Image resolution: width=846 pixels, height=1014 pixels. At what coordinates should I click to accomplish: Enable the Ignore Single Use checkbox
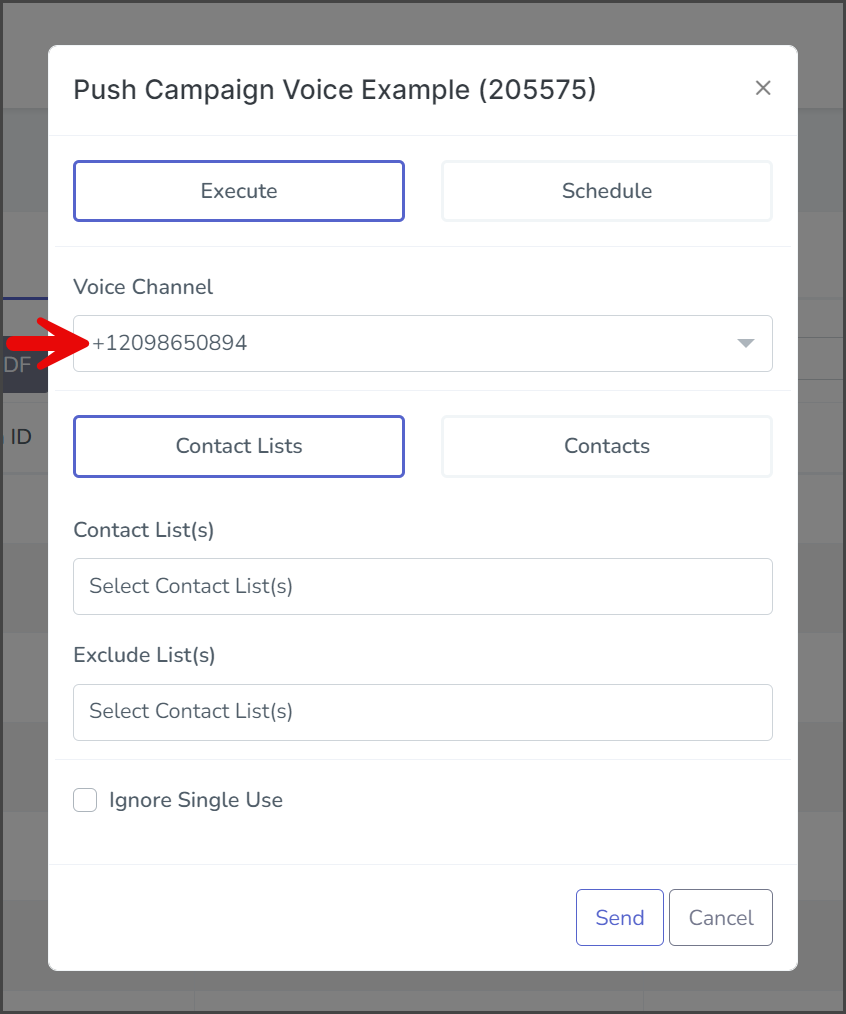[85, 800]
